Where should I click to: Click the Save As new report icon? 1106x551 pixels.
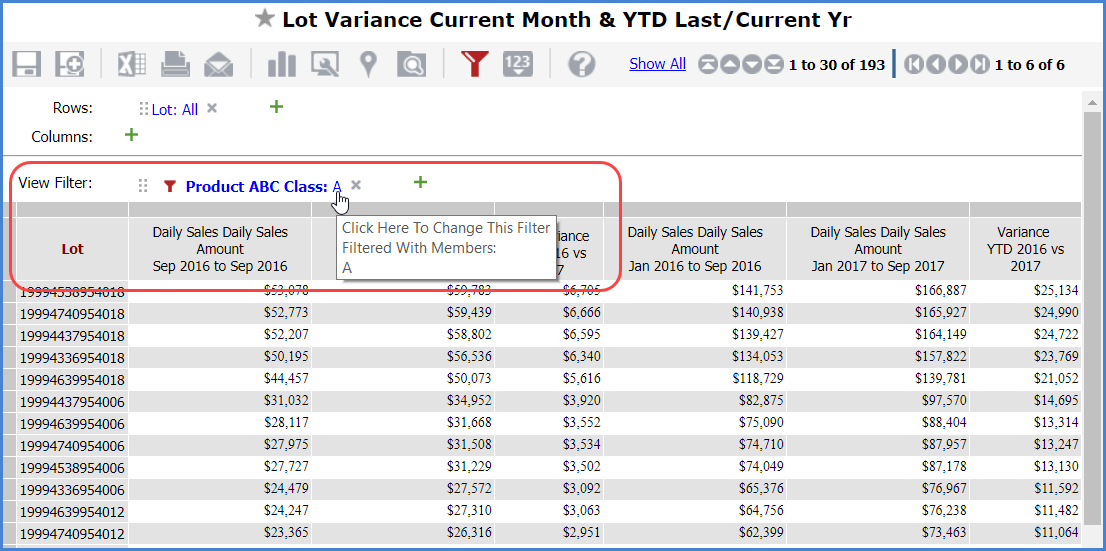tap(70, 64)
